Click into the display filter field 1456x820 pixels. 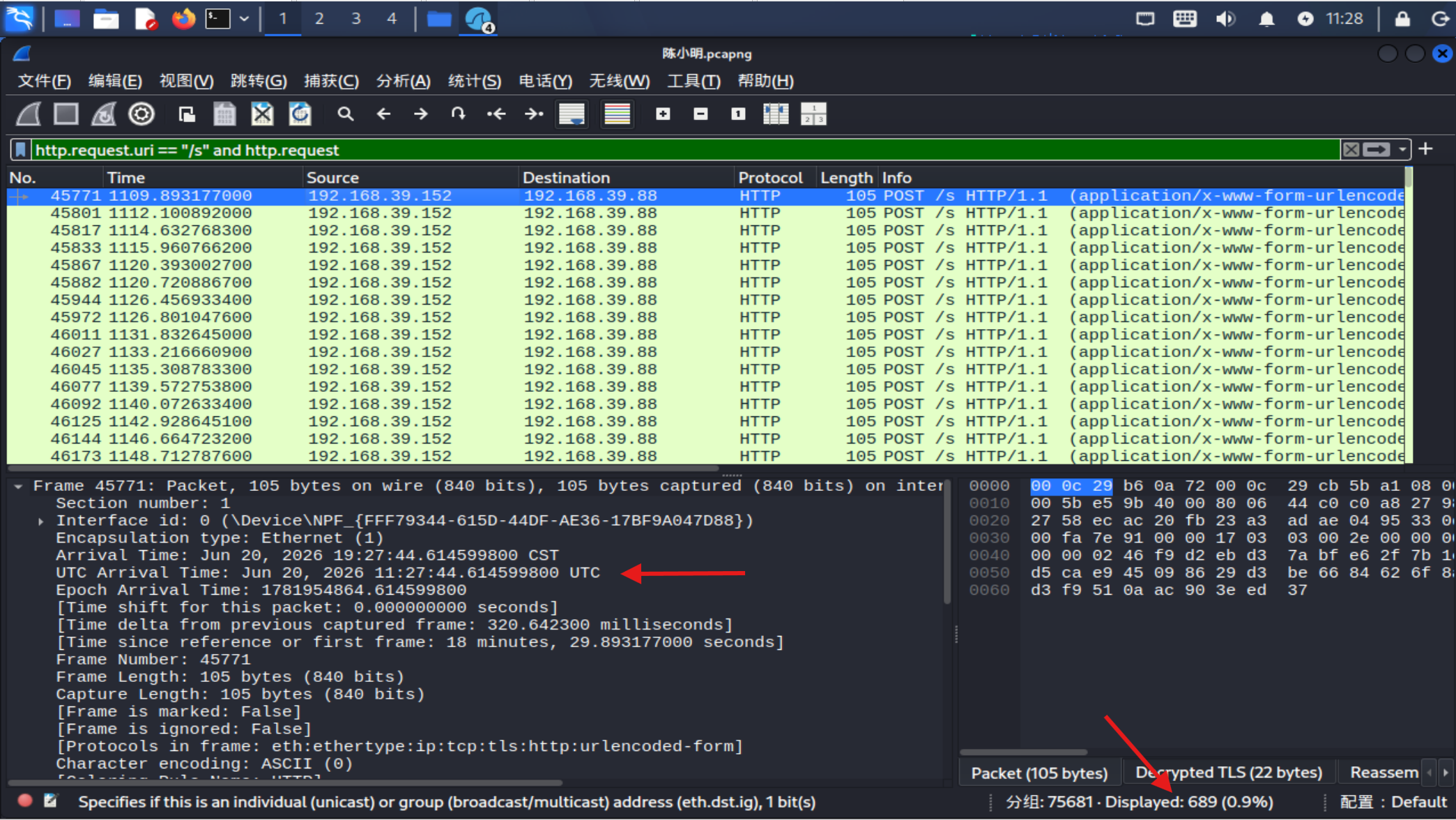pyautogui.click(x=686, y=150)
